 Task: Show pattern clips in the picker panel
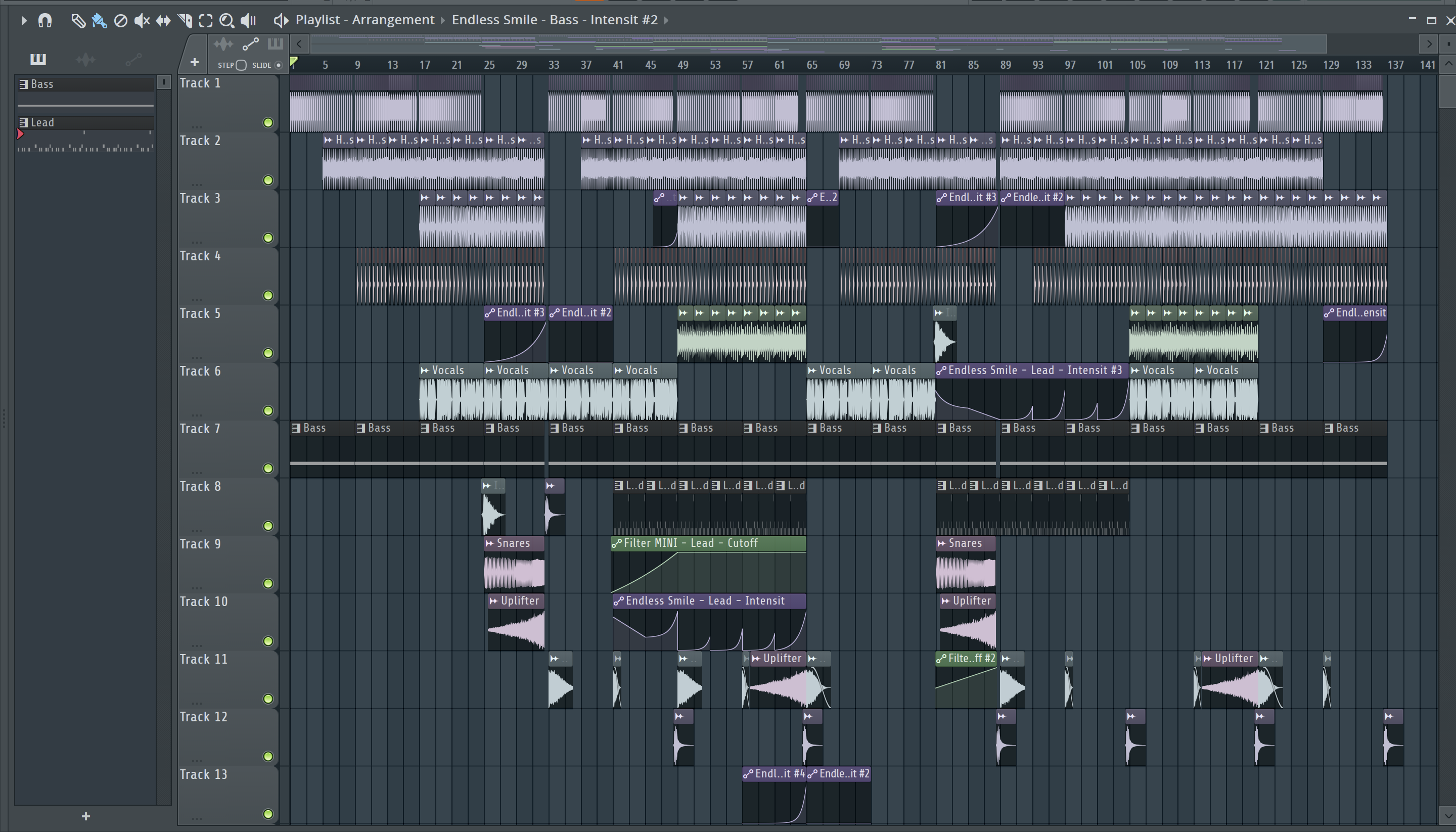(38, 60)
